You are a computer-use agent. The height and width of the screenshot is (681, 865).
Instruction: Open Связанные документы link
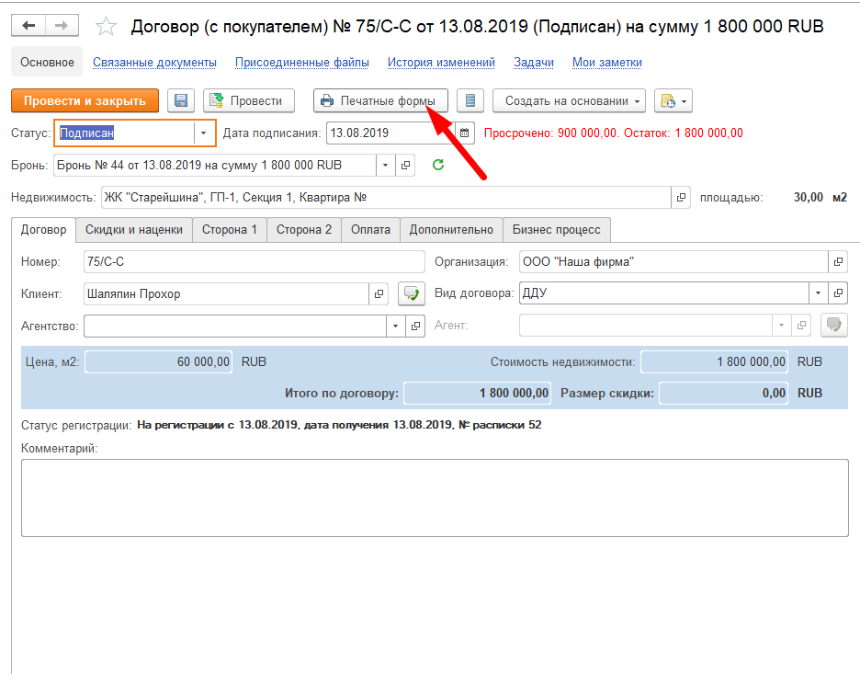(155, 62)
